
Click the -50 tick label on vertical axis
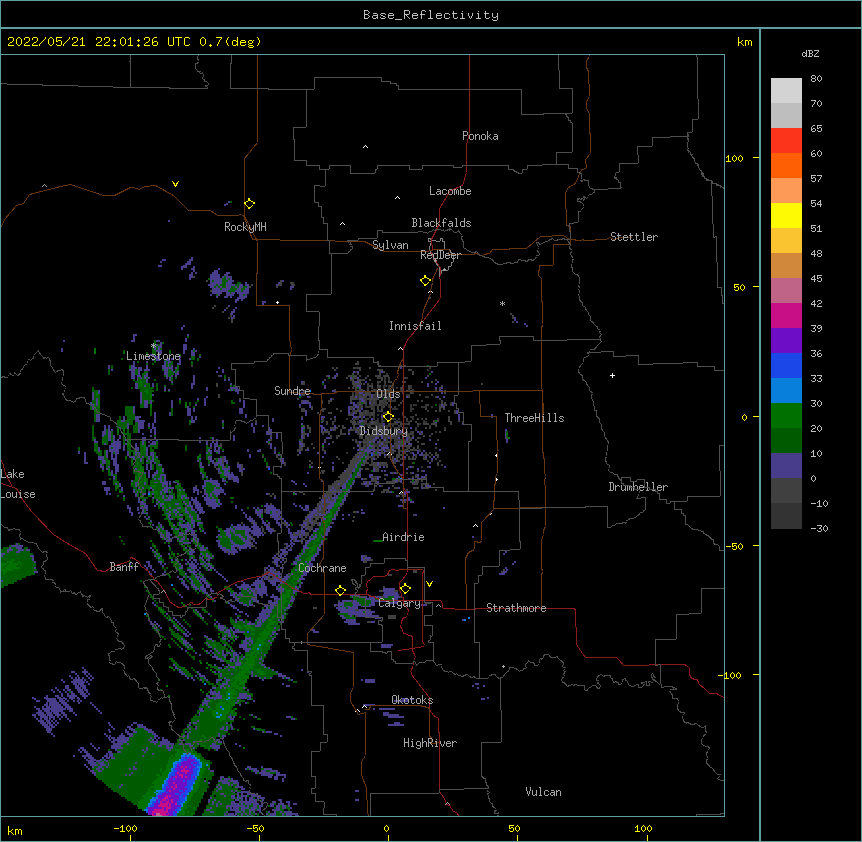tap(734, 546)
